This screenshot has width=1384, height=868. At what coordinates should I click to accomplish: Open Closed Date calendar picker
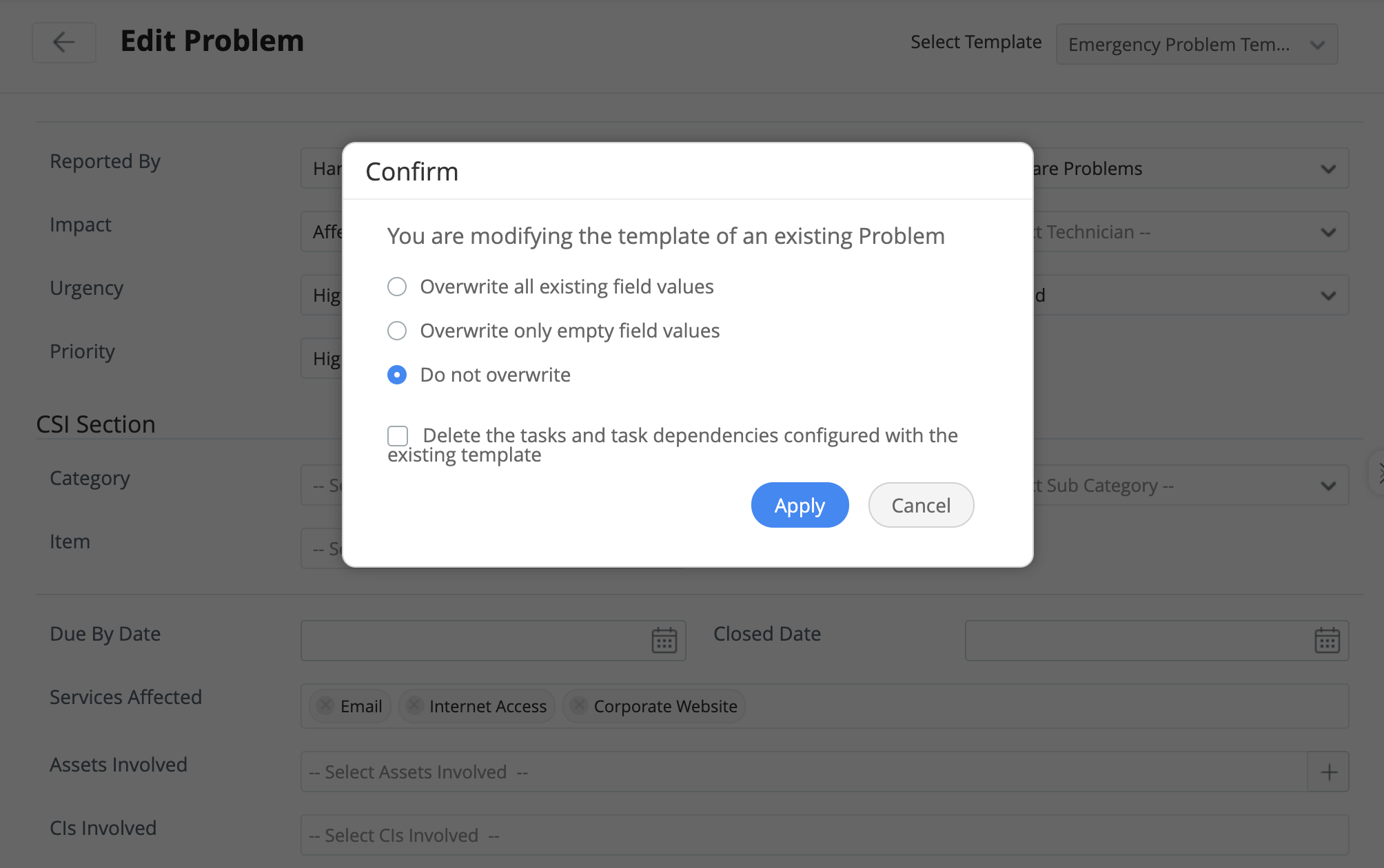1326,641
